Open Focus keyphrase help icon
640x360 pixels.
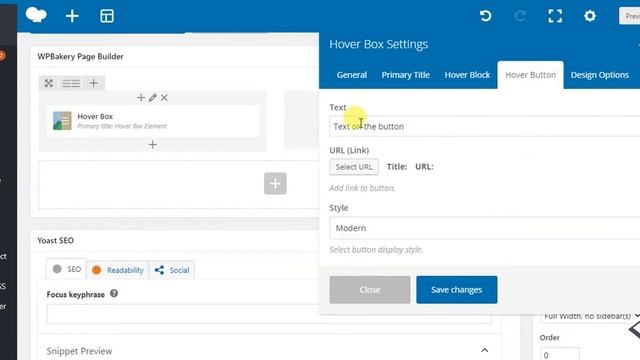coord(114,293)
